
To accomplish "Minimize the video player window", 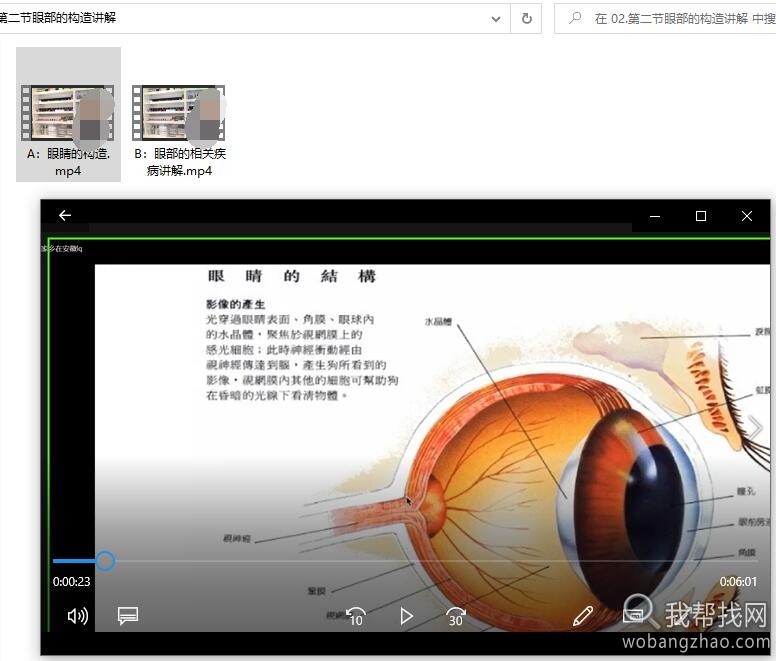I will coord(655,216).
